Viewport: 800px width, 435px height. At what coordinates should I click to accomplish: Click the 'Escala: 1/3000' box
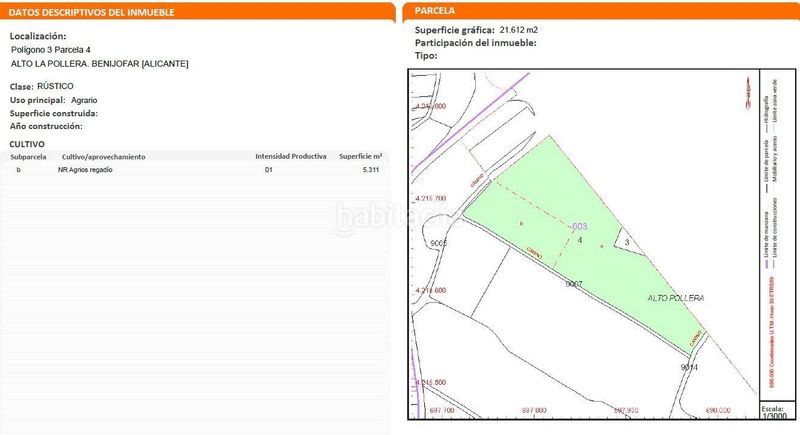point(777,411)
